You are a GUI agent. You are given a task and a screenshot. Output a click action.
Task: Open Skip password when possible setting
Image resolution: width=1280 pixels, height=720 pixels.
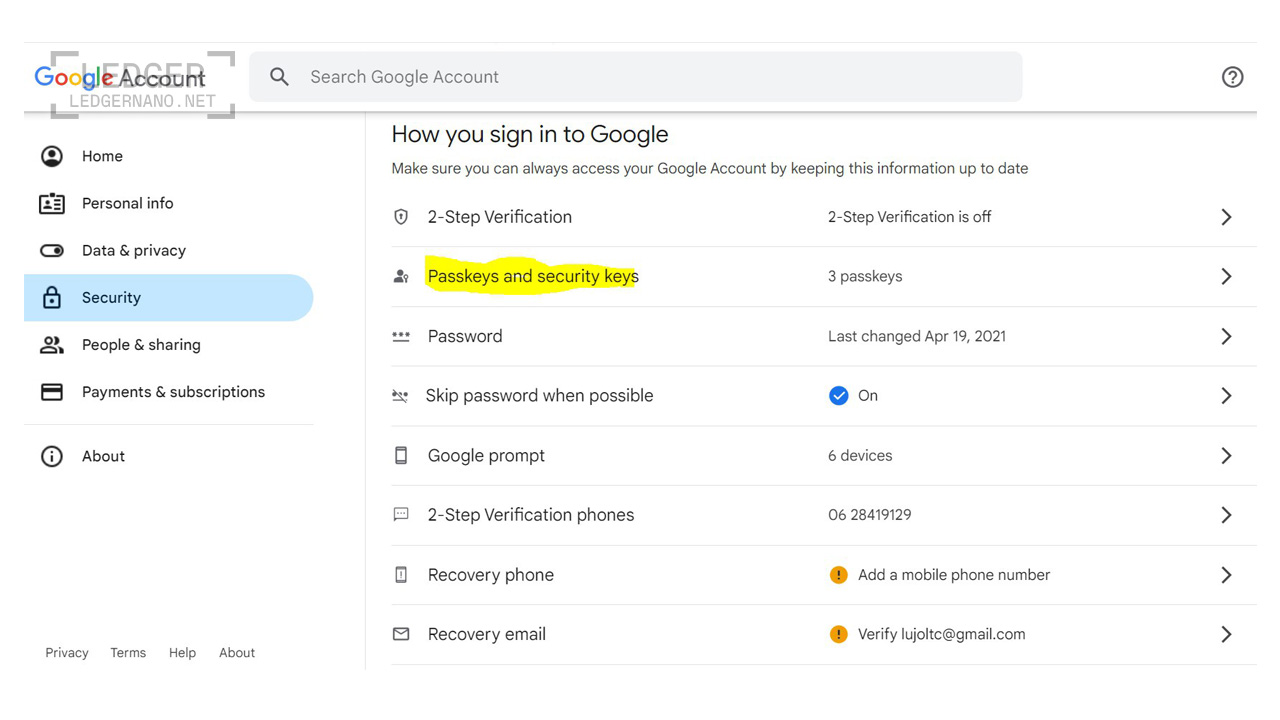539,396
